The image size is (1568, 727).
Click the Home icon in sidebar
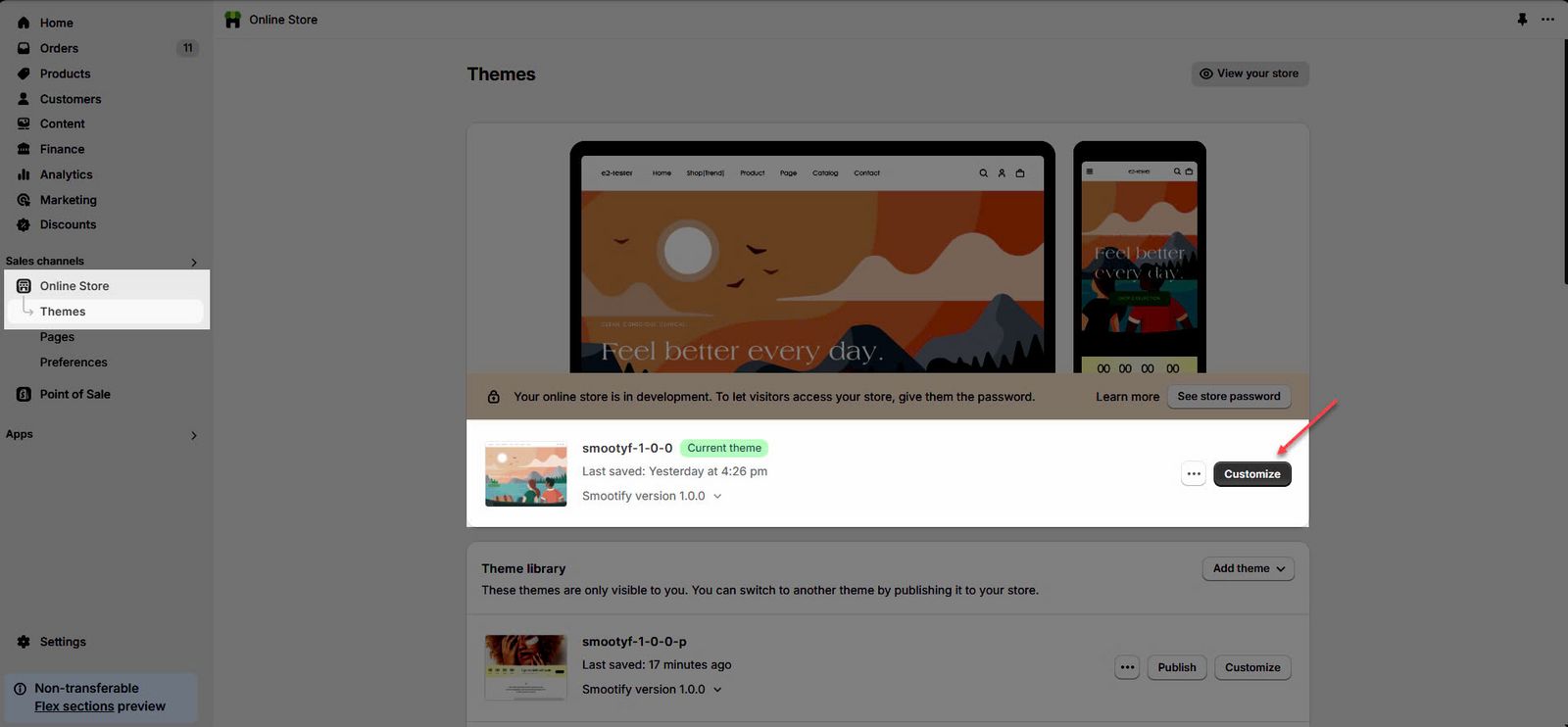[24, 23]
